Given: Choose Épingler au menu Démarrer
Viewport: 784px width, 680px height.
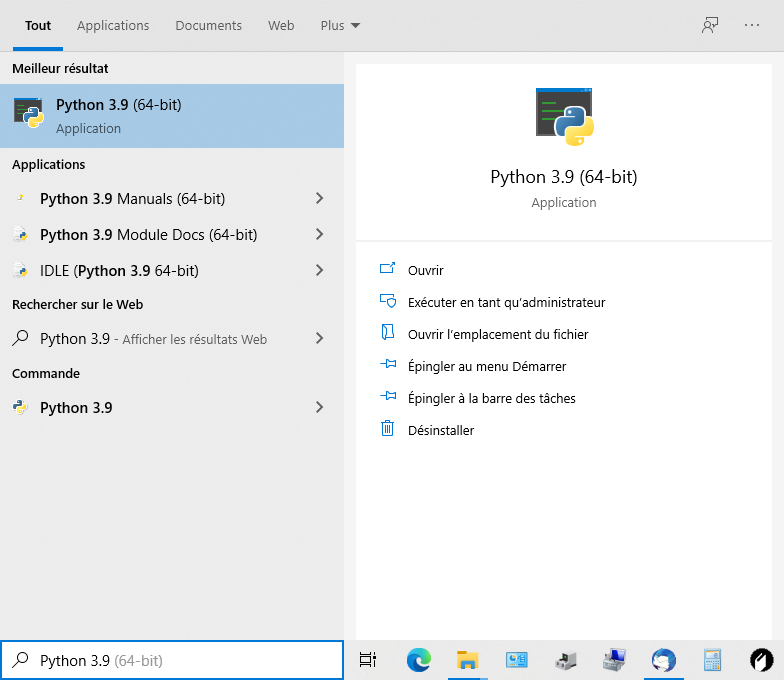Looking at the screenshot, I should tap(487, 366).
